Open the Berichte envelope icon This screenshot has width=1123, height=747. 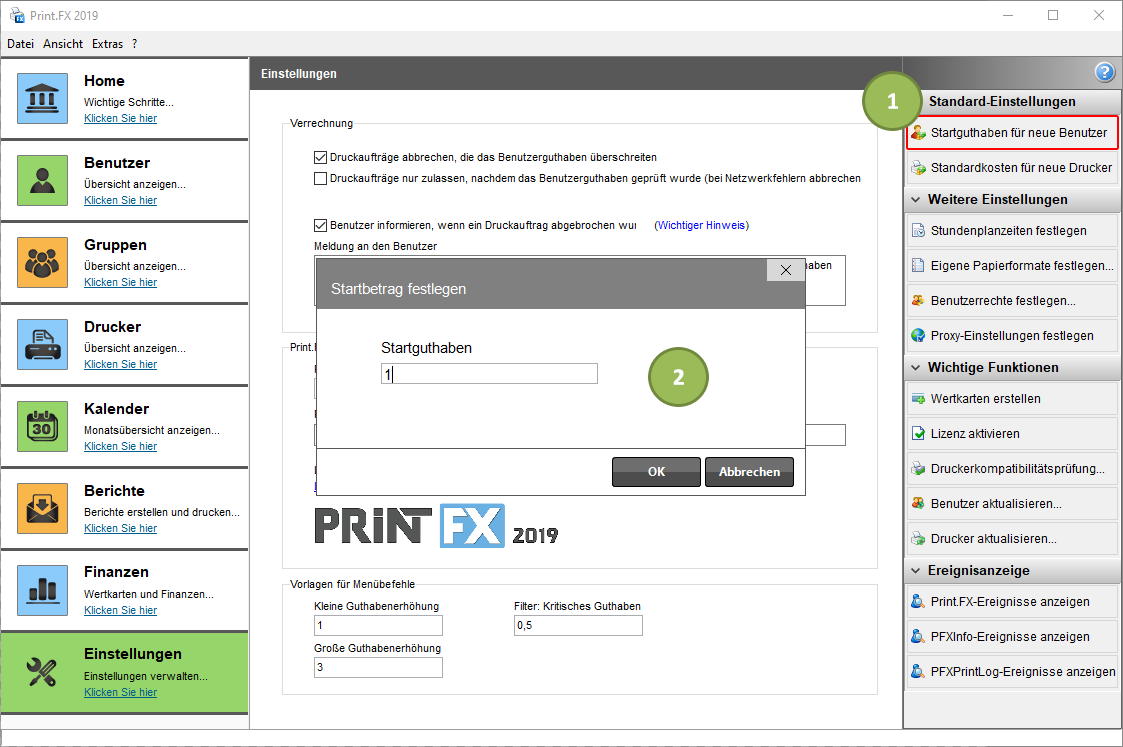42,508
